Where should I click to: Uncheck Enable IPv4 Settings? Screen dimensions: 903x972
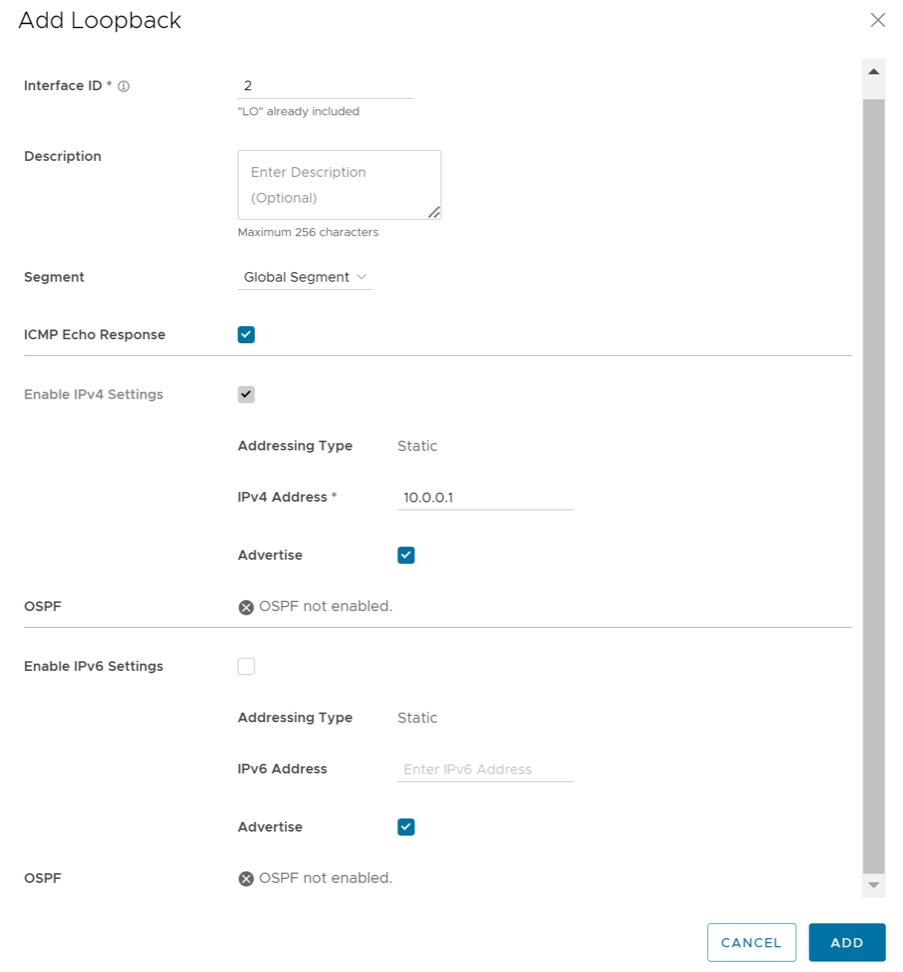pos(246,394)
